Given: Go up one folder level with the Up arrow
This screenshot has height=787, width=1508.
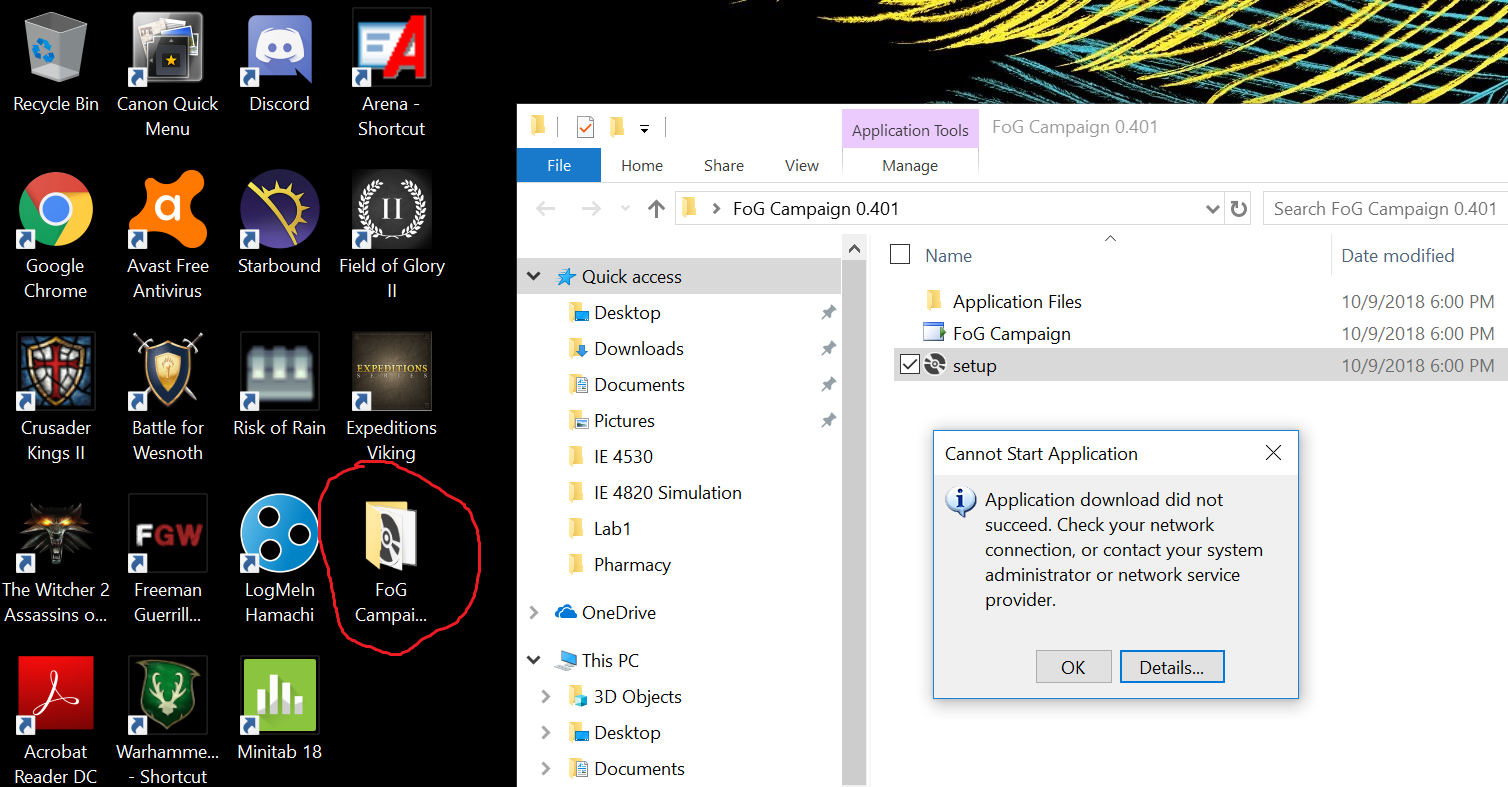Looking at the screenshot, I should pyautogui.click(x=656, y=209).
